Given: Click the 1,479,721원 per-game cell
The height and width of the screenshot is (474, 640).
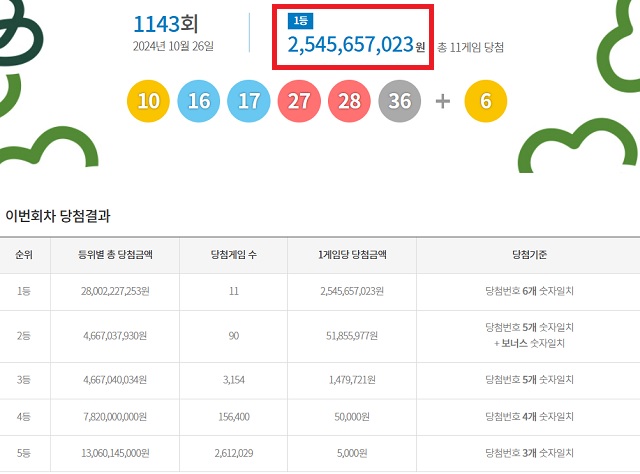Looking at the screenshot, I should 352,380.
